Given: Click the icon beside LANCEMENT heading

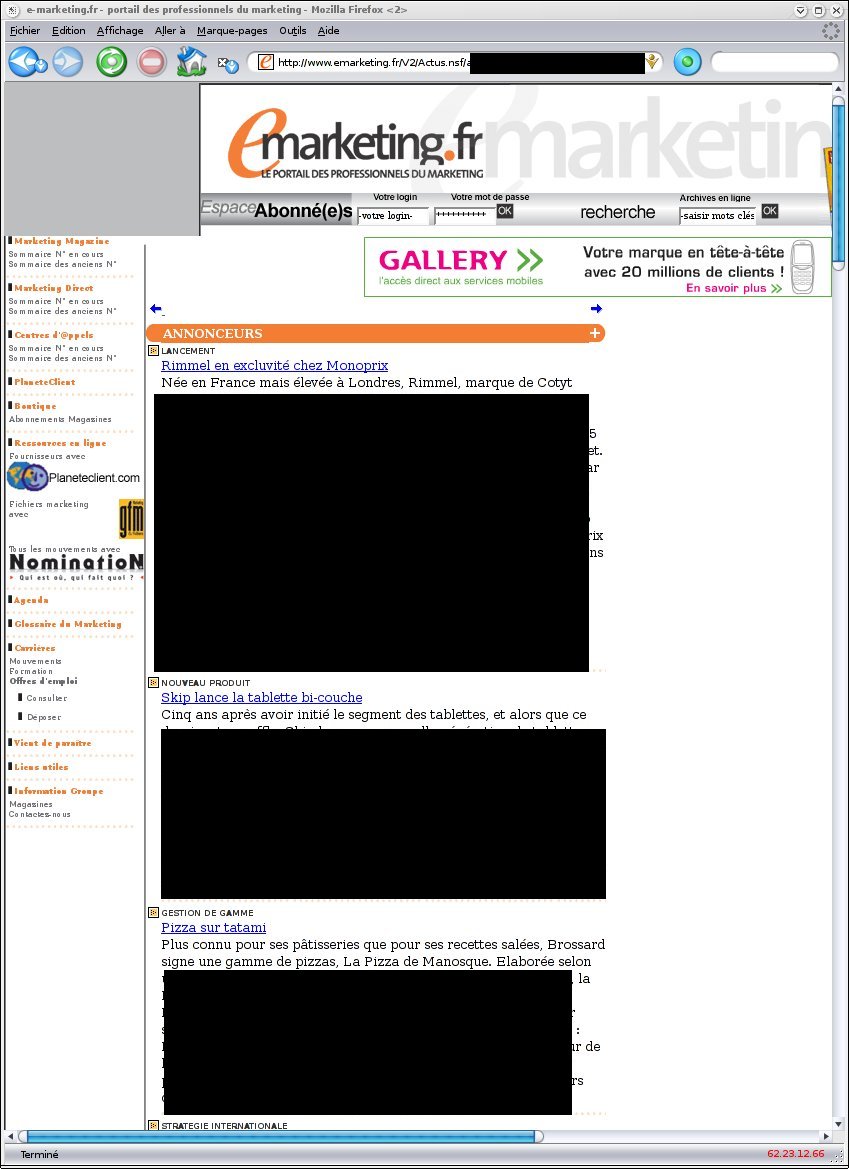Looking at the screenshot, I should tap(154, 350).
